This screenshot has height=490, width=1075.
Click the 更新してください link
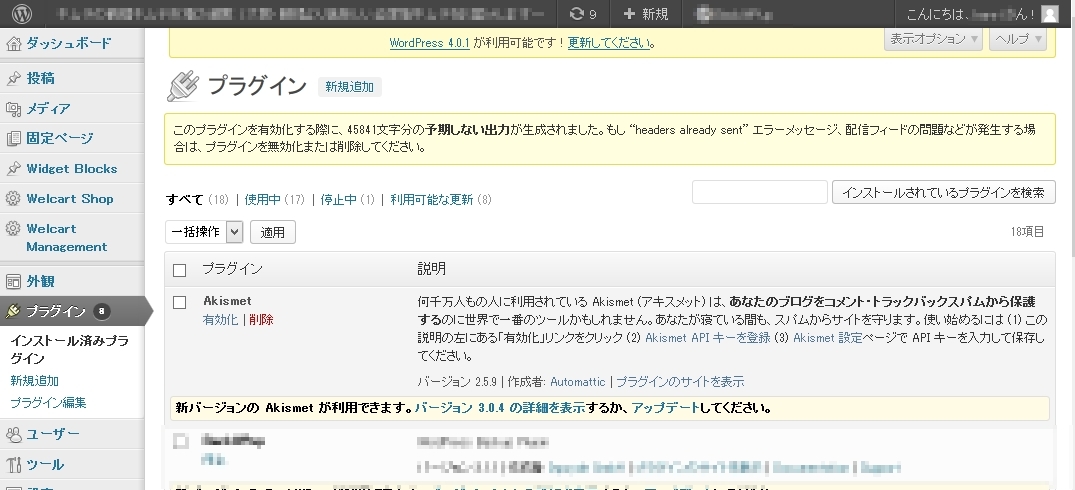tap(609, 43)
